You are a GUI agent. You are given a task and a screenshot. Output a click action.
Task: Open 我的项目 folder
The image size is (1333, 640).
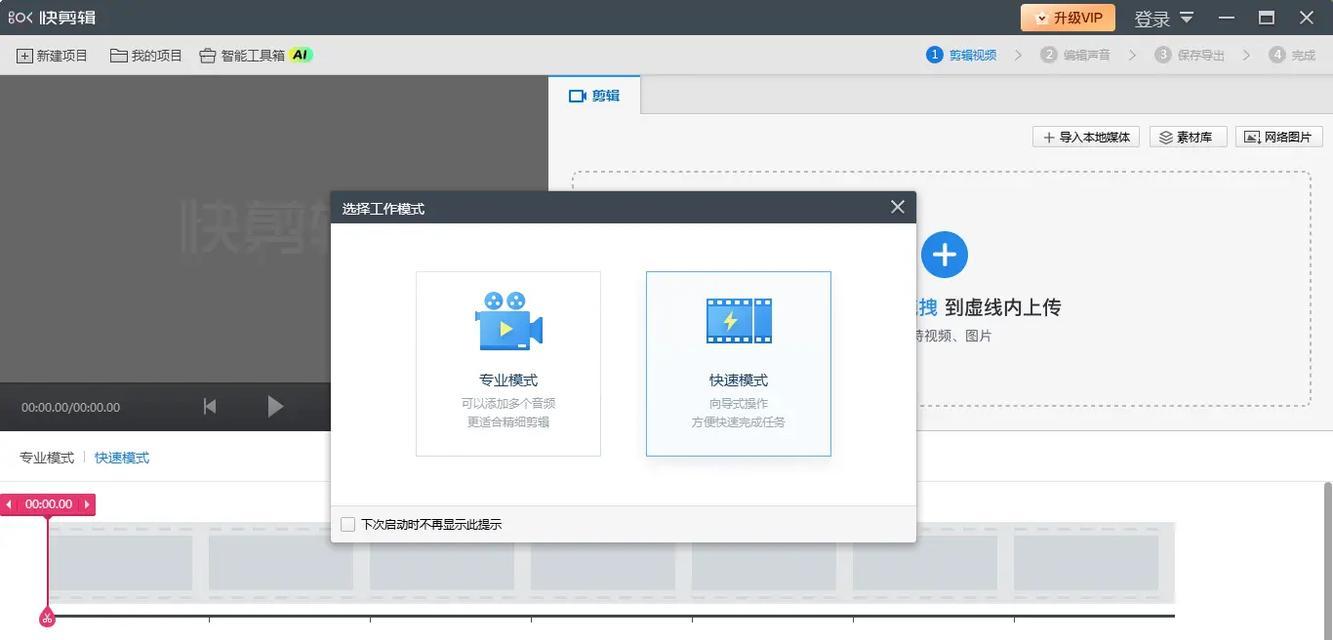[146, 55]
